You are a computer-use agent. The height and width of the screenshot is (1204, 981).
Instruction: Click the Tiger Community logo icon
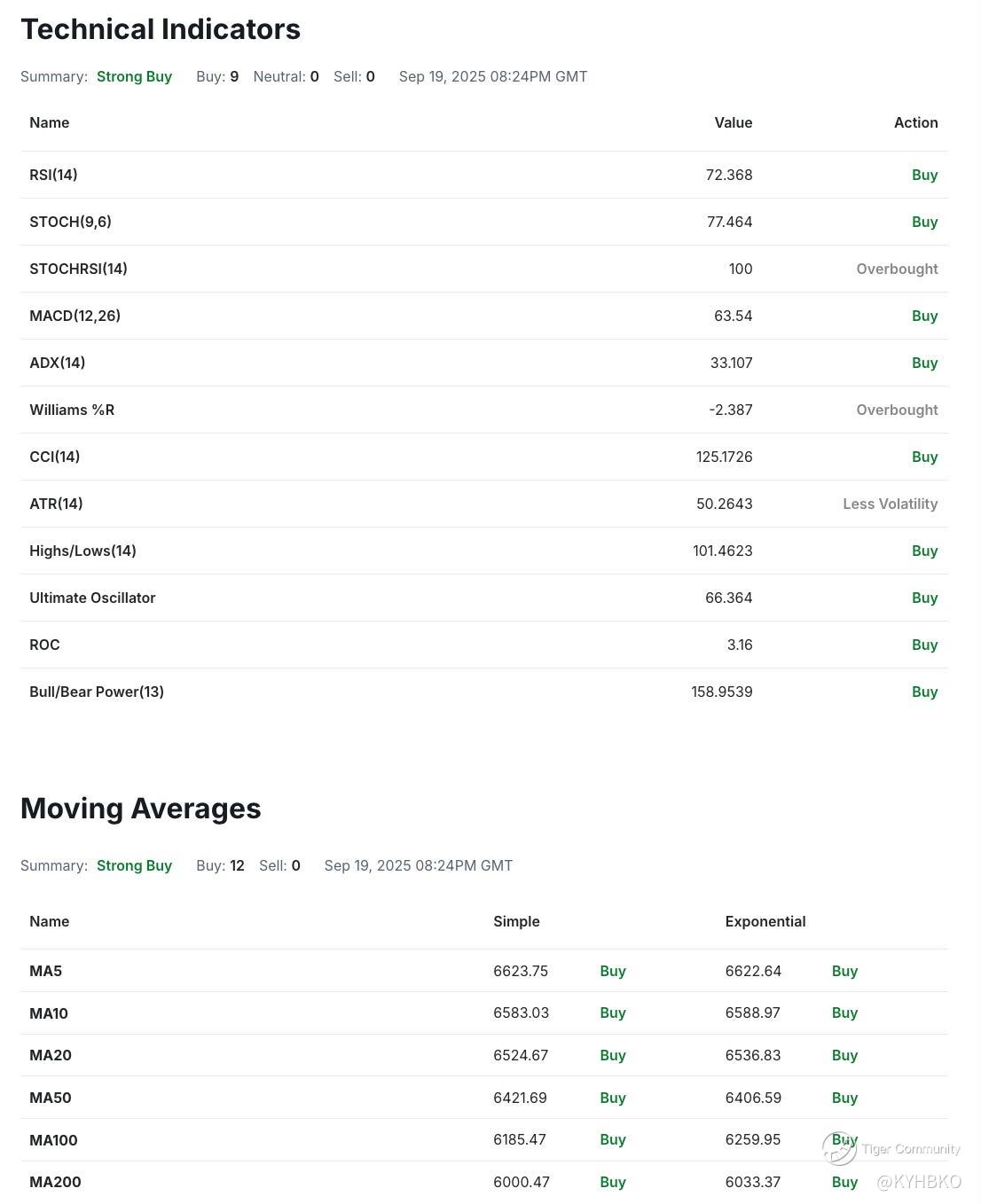838,1148
